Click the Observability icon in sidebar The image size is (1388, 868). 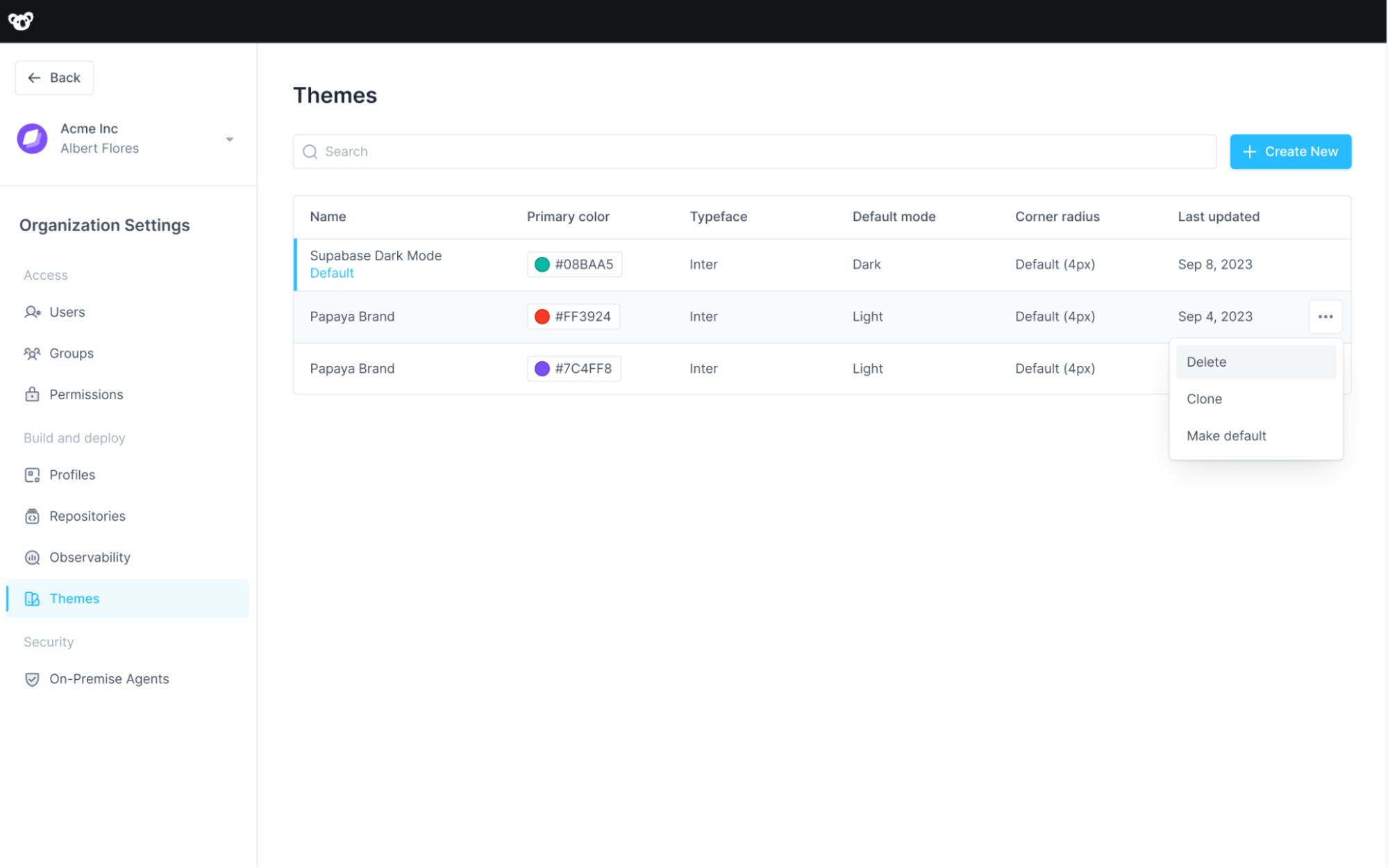point(32,557)
